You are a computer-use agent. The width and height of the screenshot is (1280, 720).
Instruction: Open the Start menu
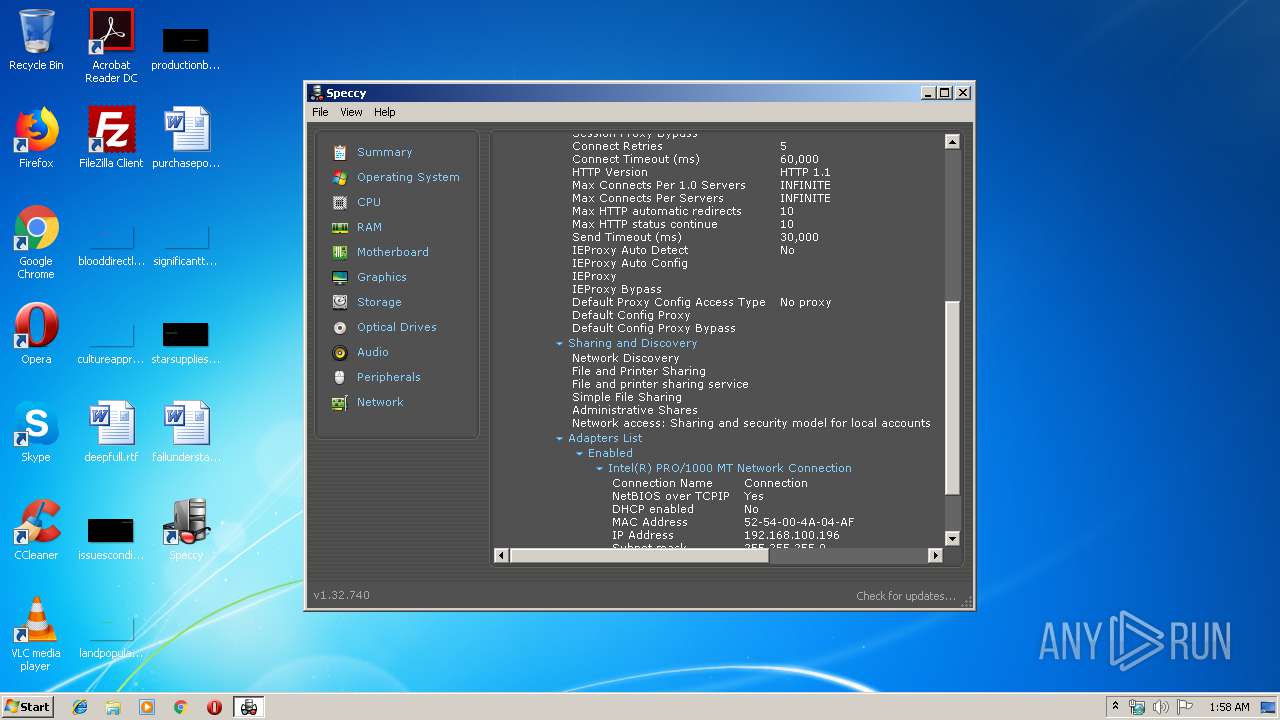27,707
